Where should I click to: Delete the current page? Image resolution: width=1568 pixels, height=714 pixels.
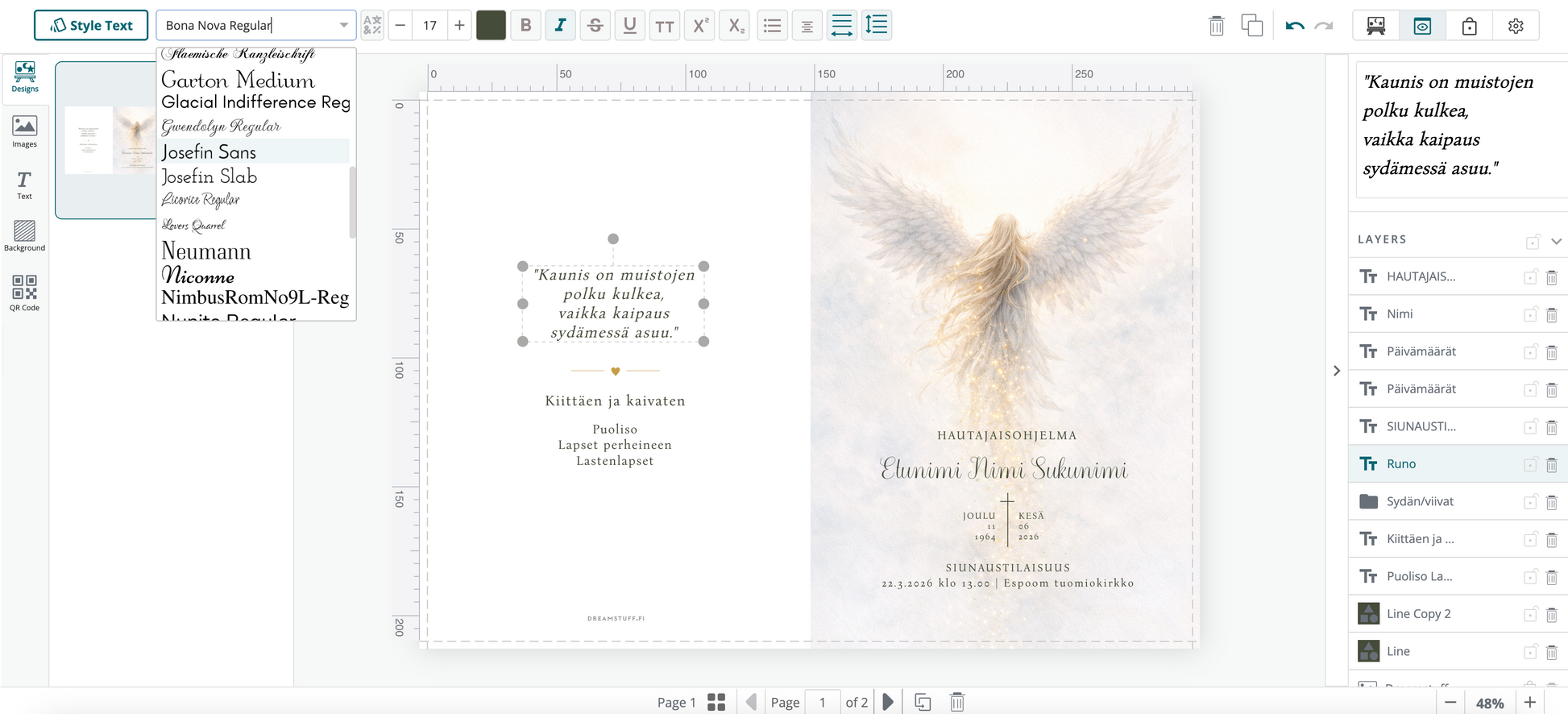coord(957,702)
